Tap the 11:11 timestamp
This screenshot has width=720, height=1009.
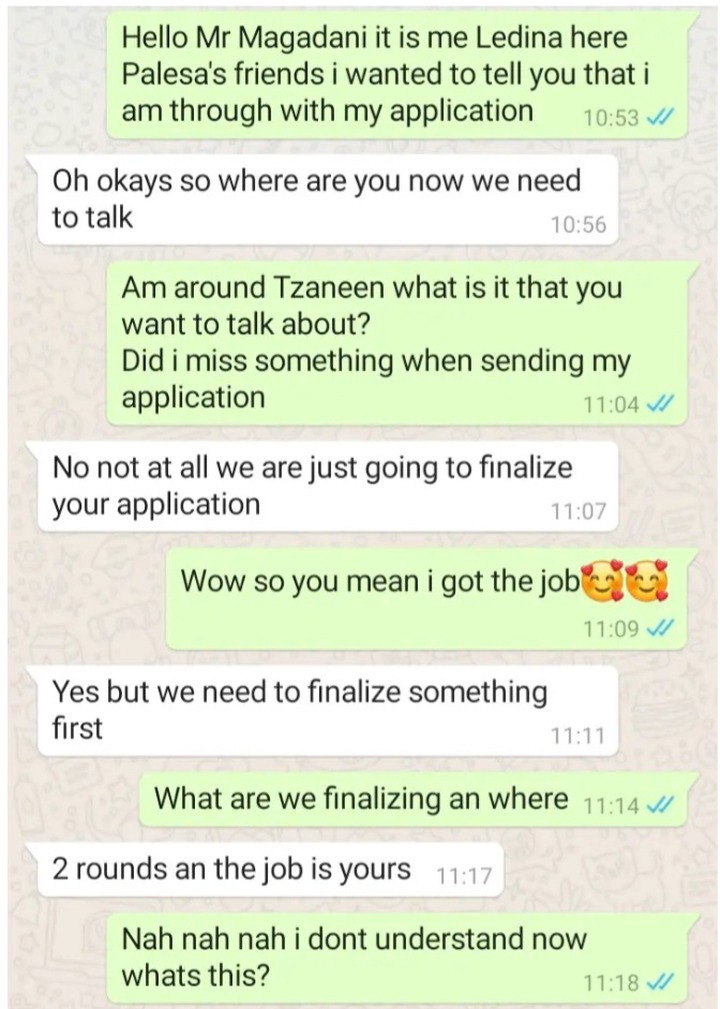578,736
